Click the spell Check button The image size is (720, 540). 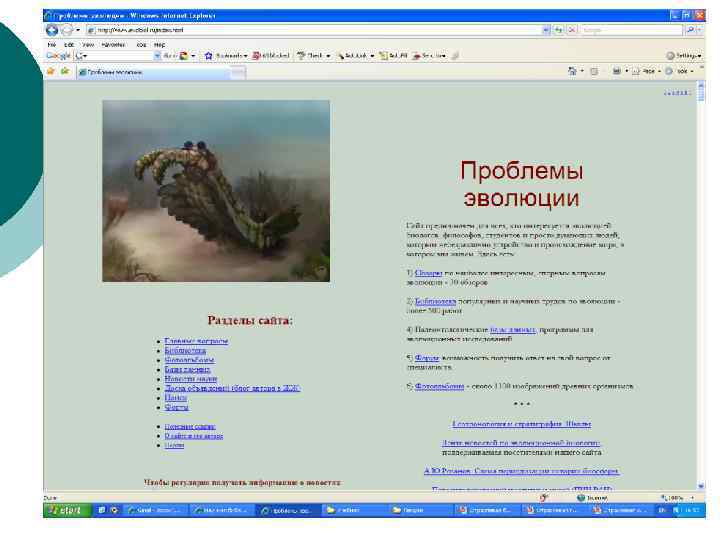coord(309,56)
